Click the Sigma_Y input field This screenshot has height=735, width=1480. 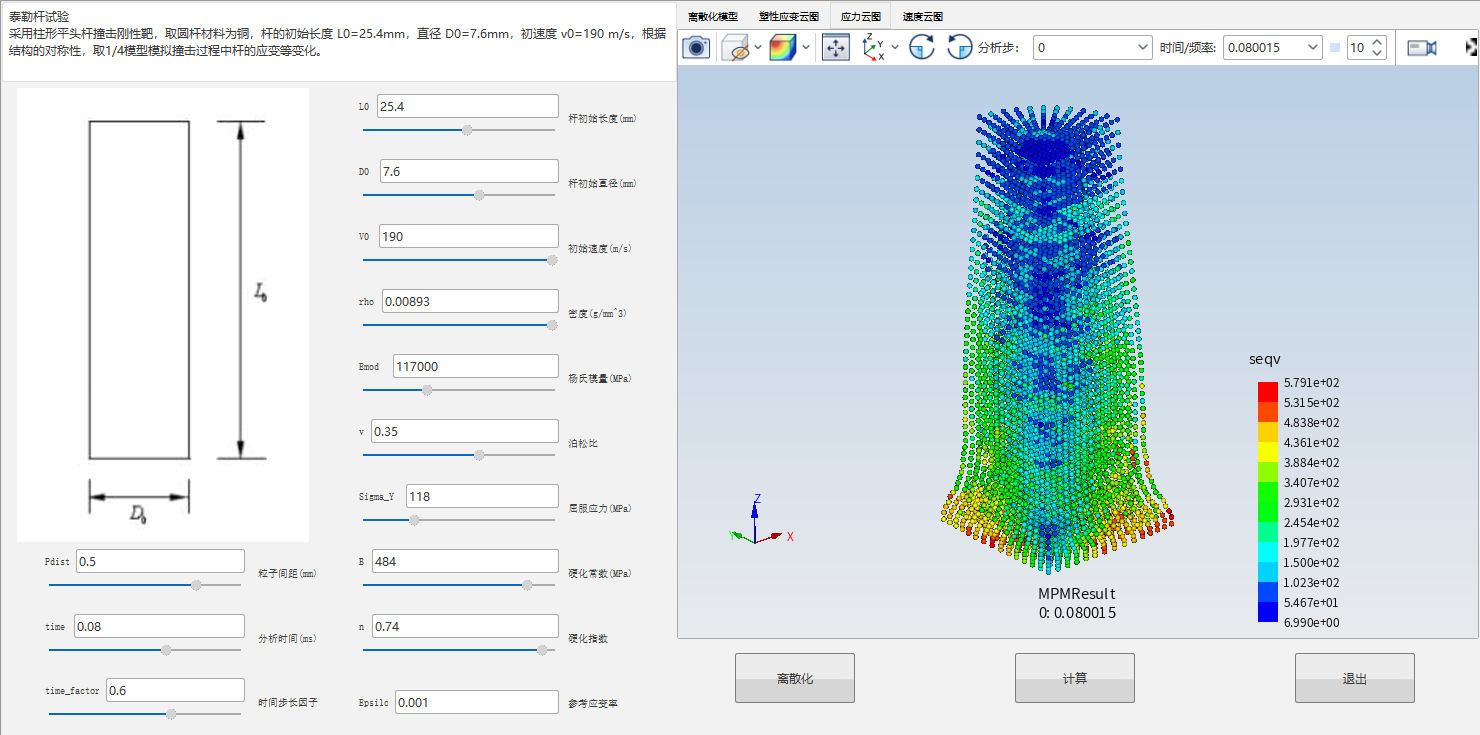pyautogui.click(x=482, y=496)
